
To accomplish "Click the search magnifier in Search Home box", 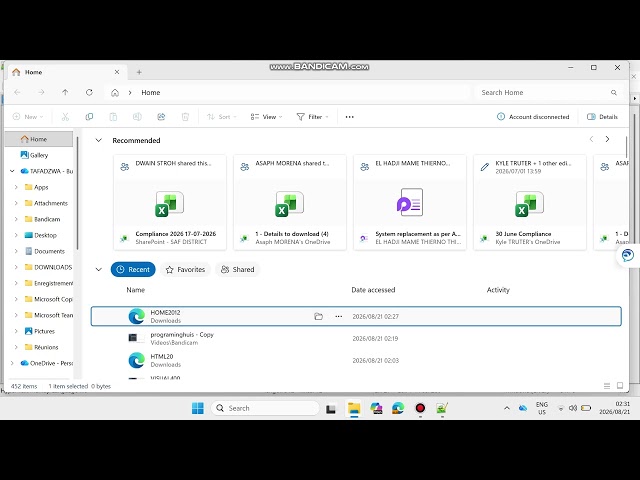I will click(x=613, y=93).
